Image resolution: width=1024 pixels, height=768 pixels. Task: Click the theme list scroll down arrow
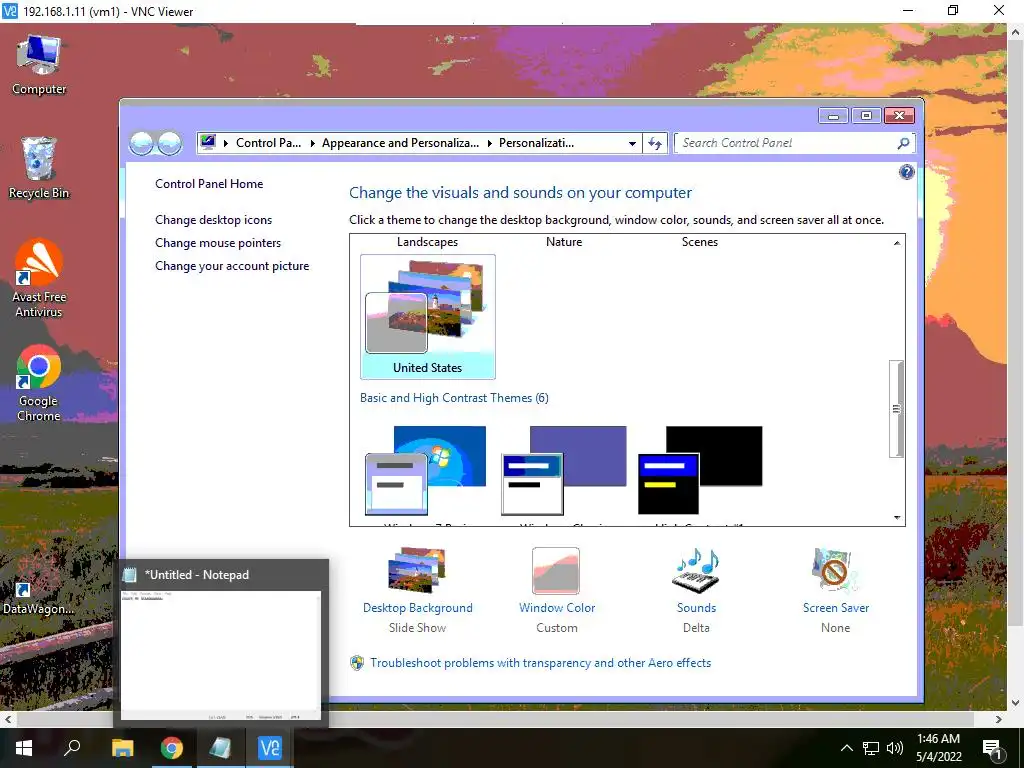pos(897,517)
